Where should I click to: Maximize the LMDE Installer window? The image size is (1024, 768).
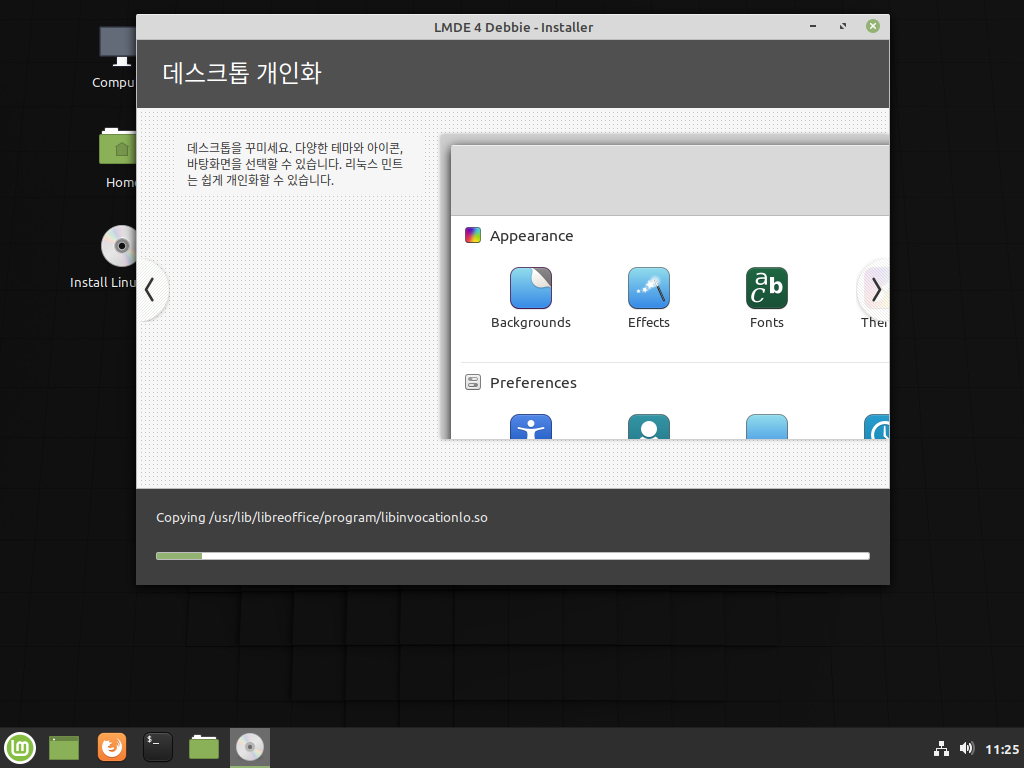pyautogui.click(x=843, y=26)
